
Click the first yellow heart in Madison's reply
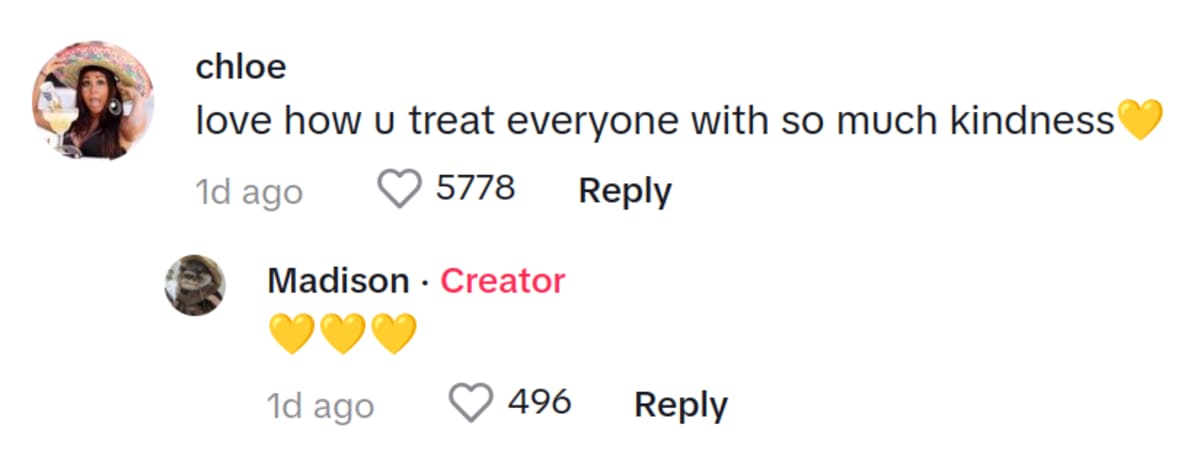point(291,334)
